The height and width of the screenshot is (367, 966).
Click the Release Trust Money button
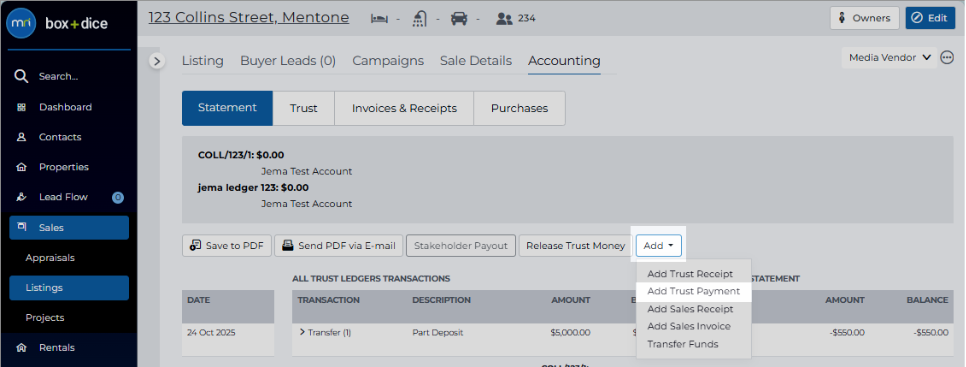[x=575, y=246]
